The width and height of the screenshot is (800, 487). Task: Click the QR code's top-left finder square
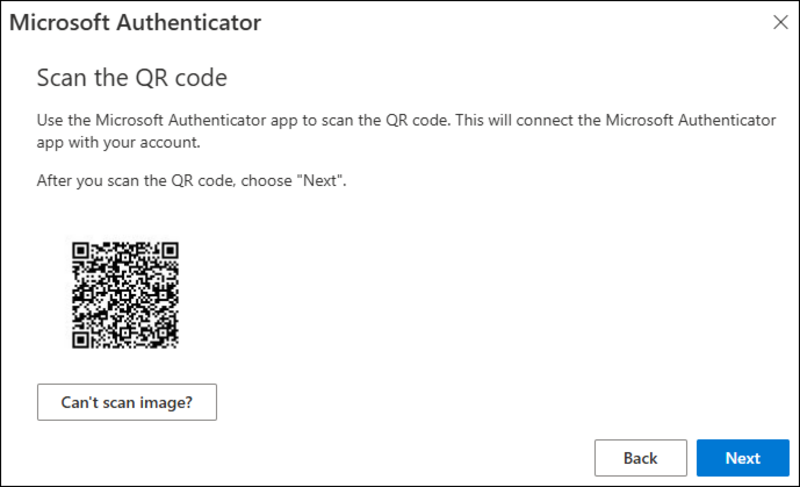pyautogui.click(x=81, y=251)
